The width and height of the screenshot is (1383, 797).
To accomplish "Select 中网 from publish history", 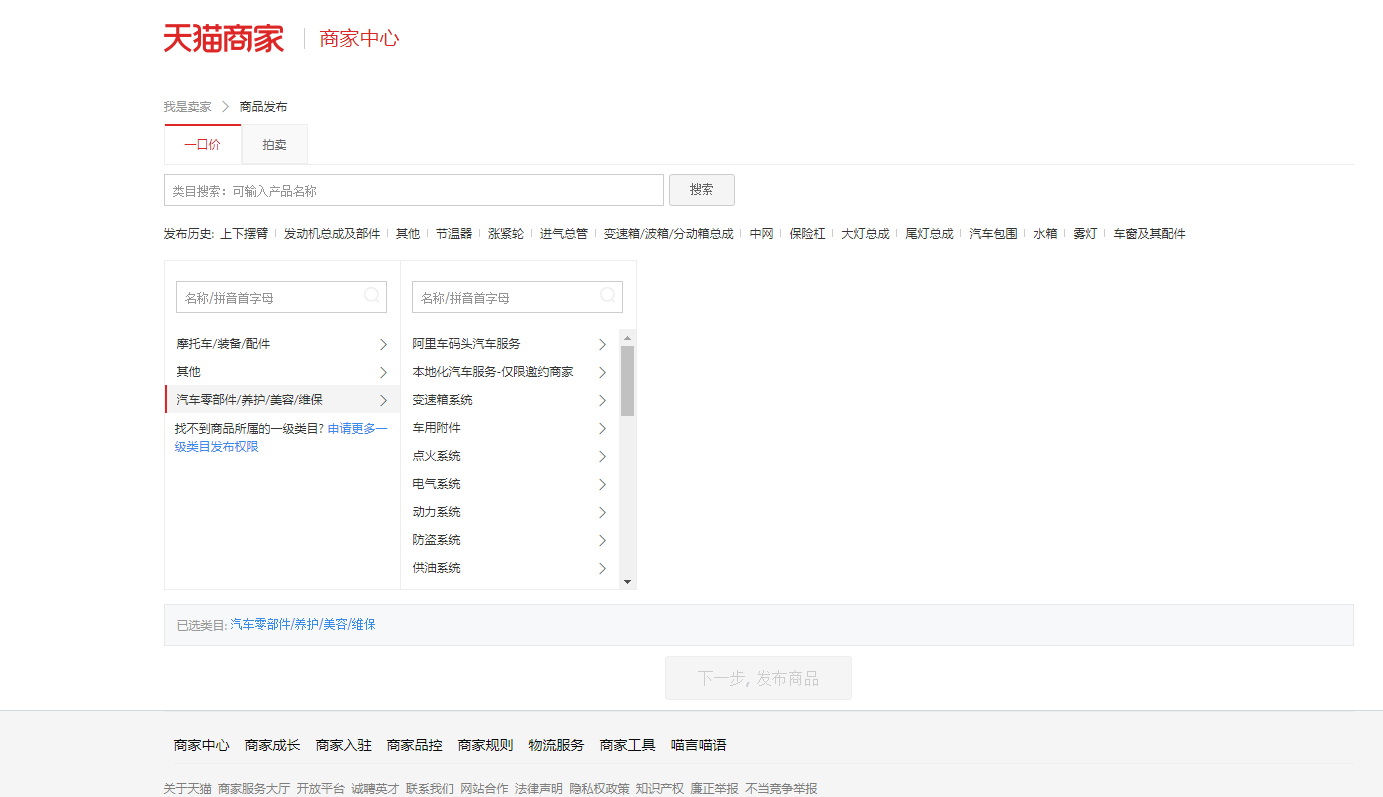I will 762,233.
